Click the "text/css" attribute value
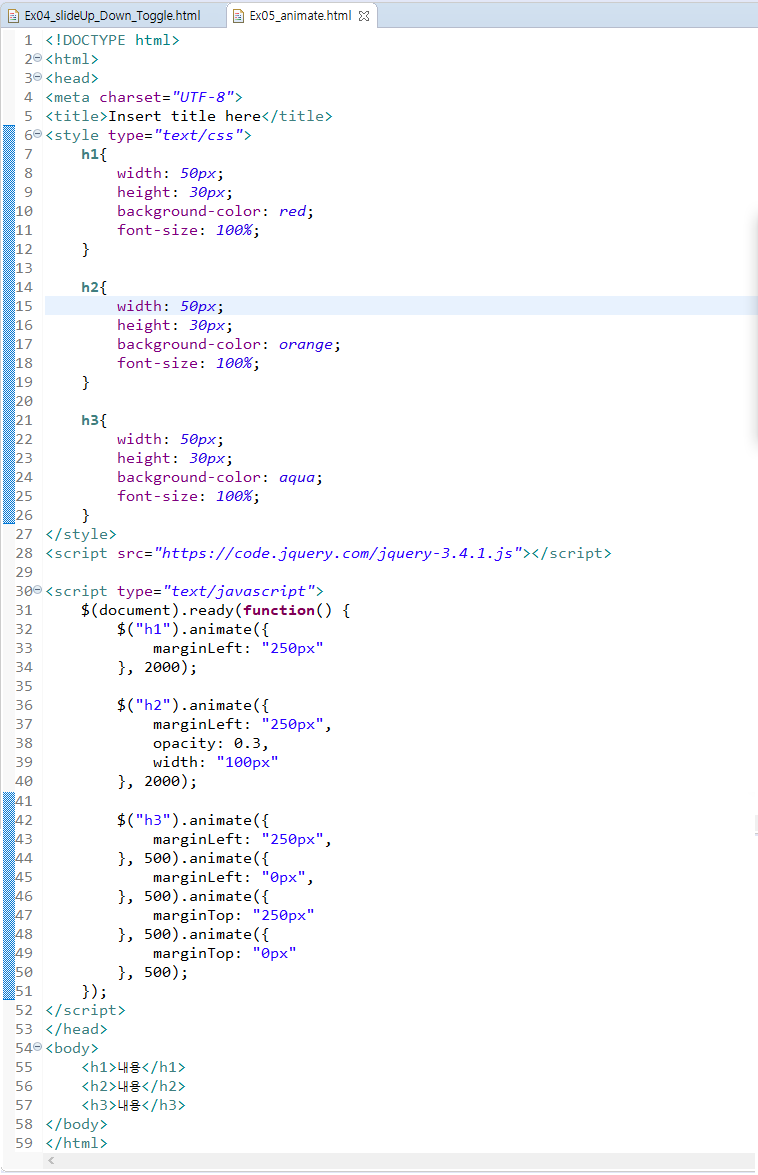Viewport: 758px width, 1175px height. [x=198, y=135]
